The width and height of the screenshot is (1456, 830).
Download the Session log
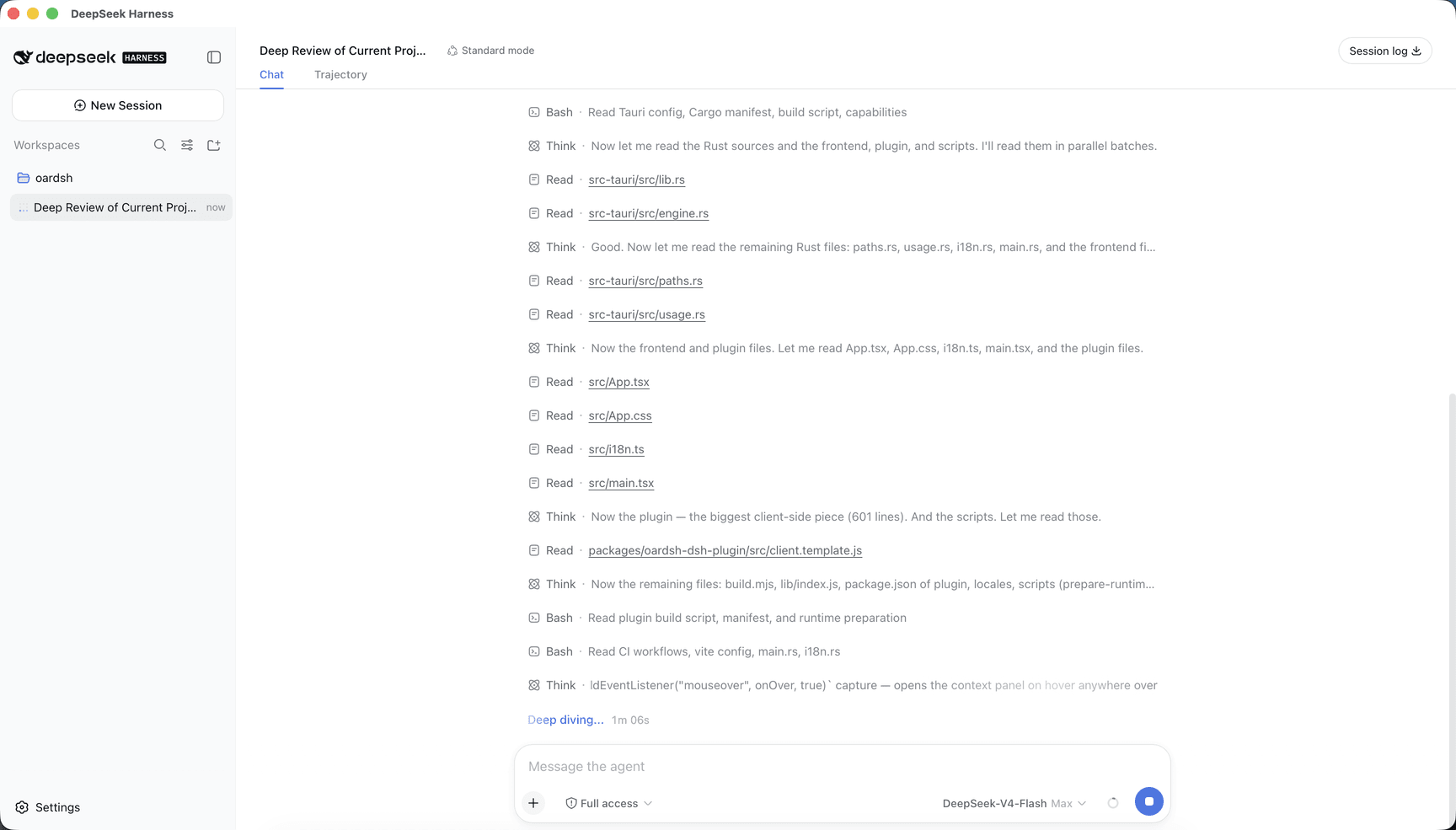(1385, 51)
